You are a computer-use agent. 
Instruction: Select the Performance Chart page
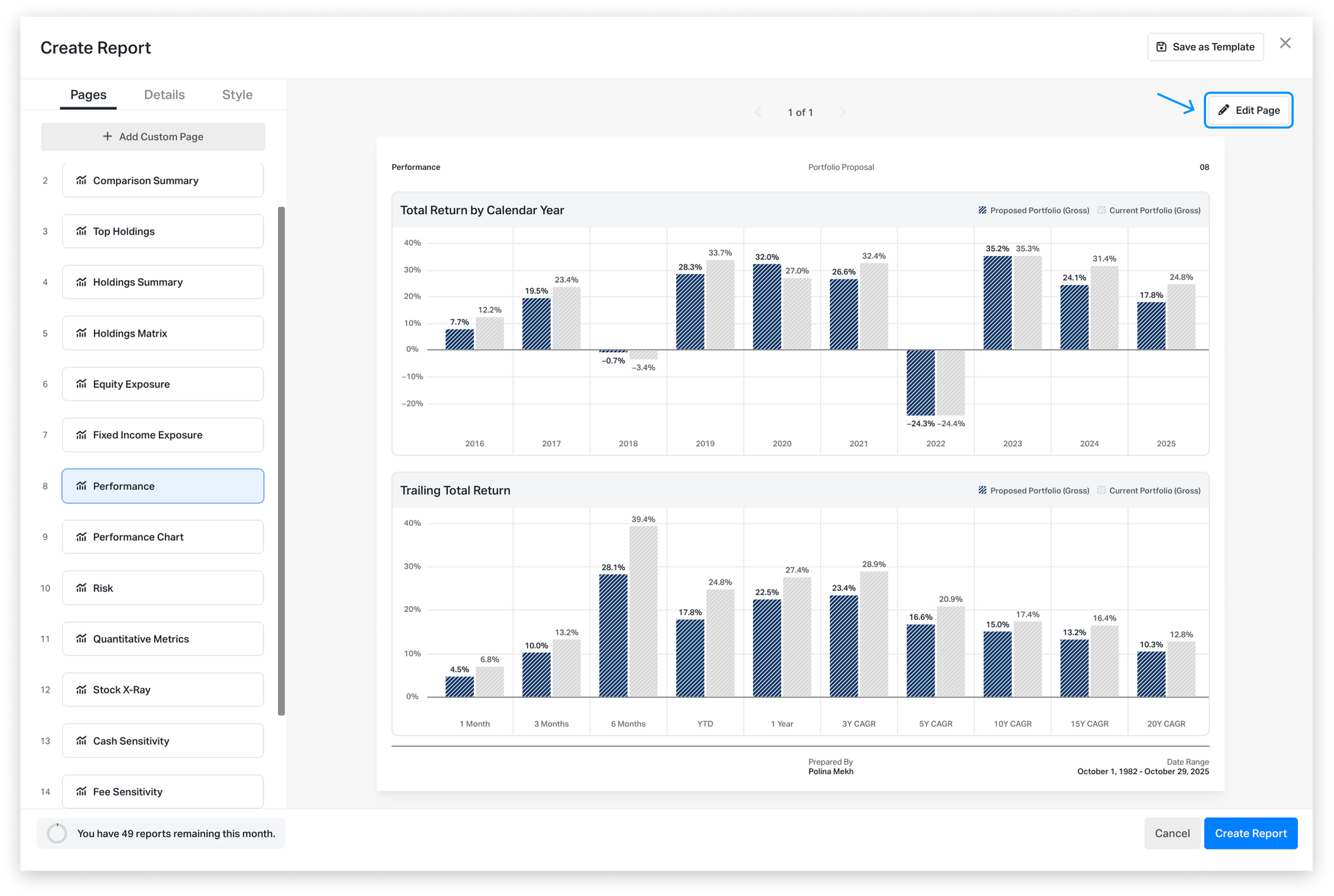tap(163, 537)
